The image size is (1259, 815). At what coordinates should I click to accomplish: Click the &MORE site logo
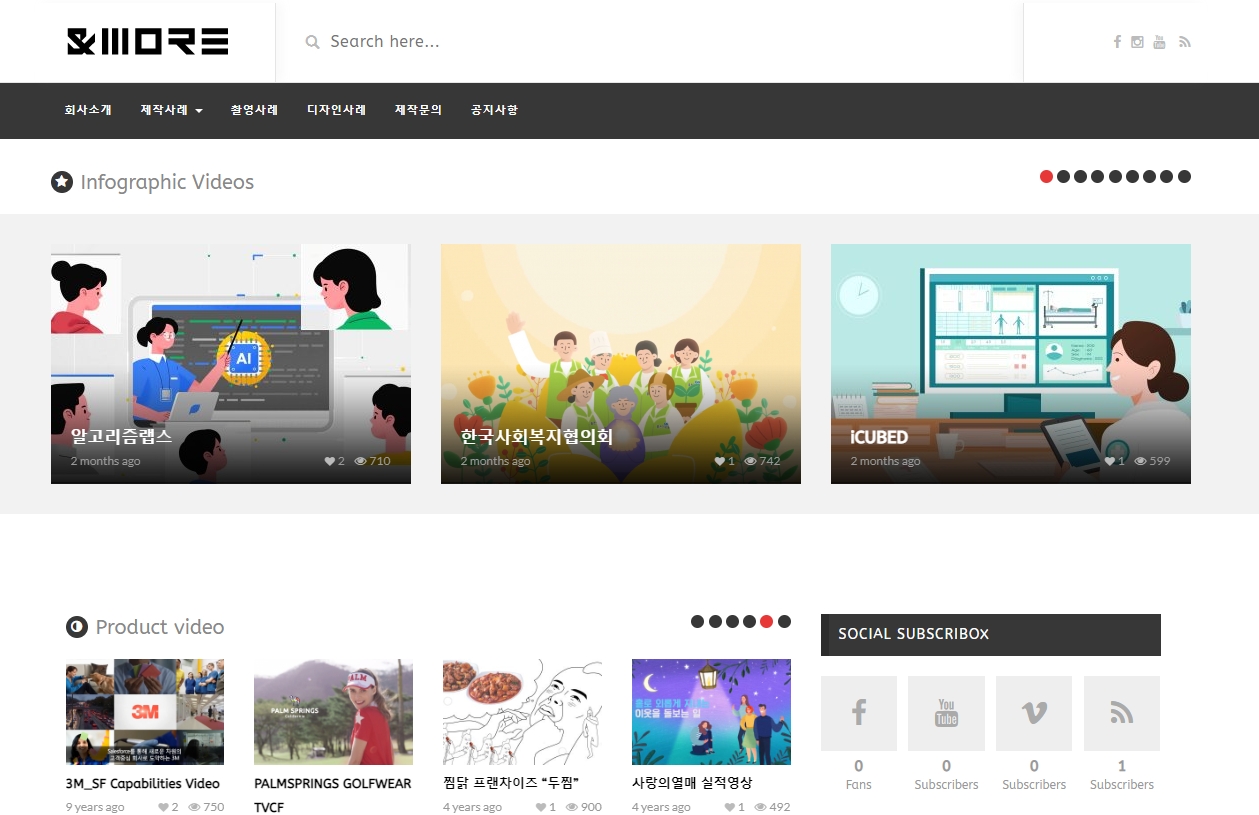tap(148, 41)
